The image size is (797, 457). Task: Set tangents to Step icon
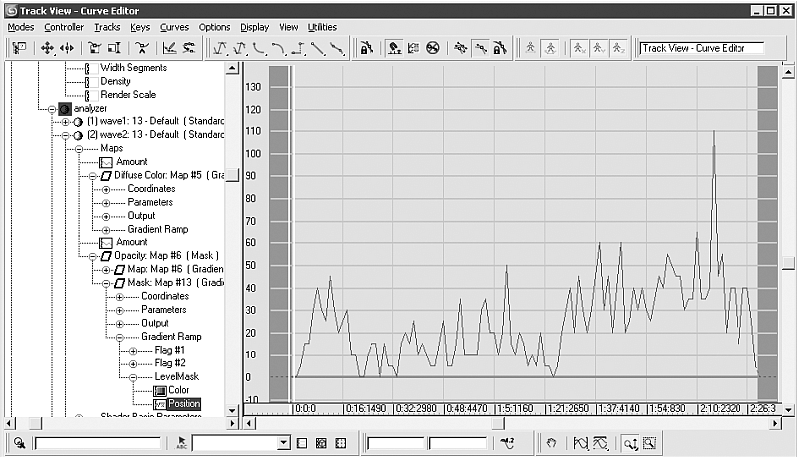click(x=298, y=48)
